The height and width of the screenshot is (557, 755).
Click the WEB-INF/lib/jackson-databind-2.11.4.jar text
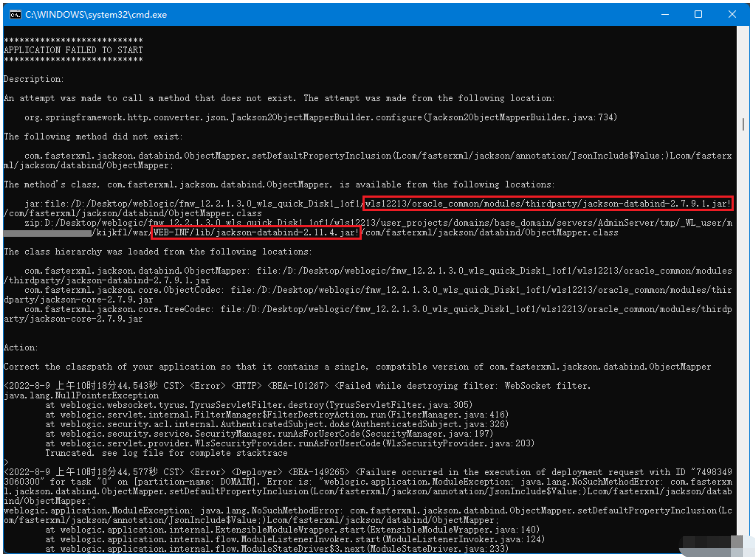256,233
